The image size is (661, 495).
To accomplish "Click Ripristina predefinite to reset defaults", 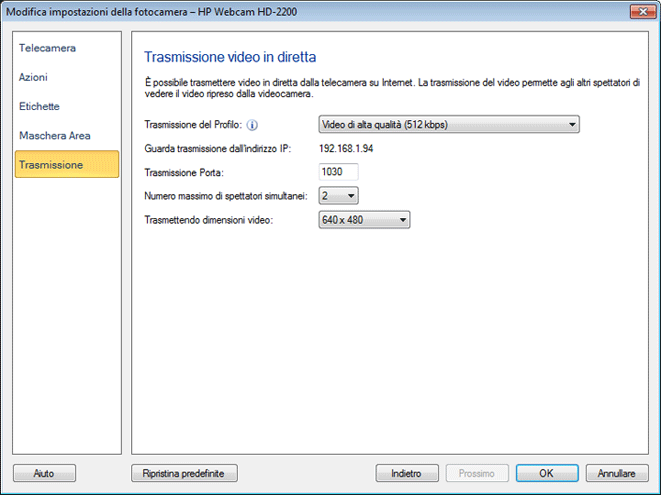I will [191, 473].
